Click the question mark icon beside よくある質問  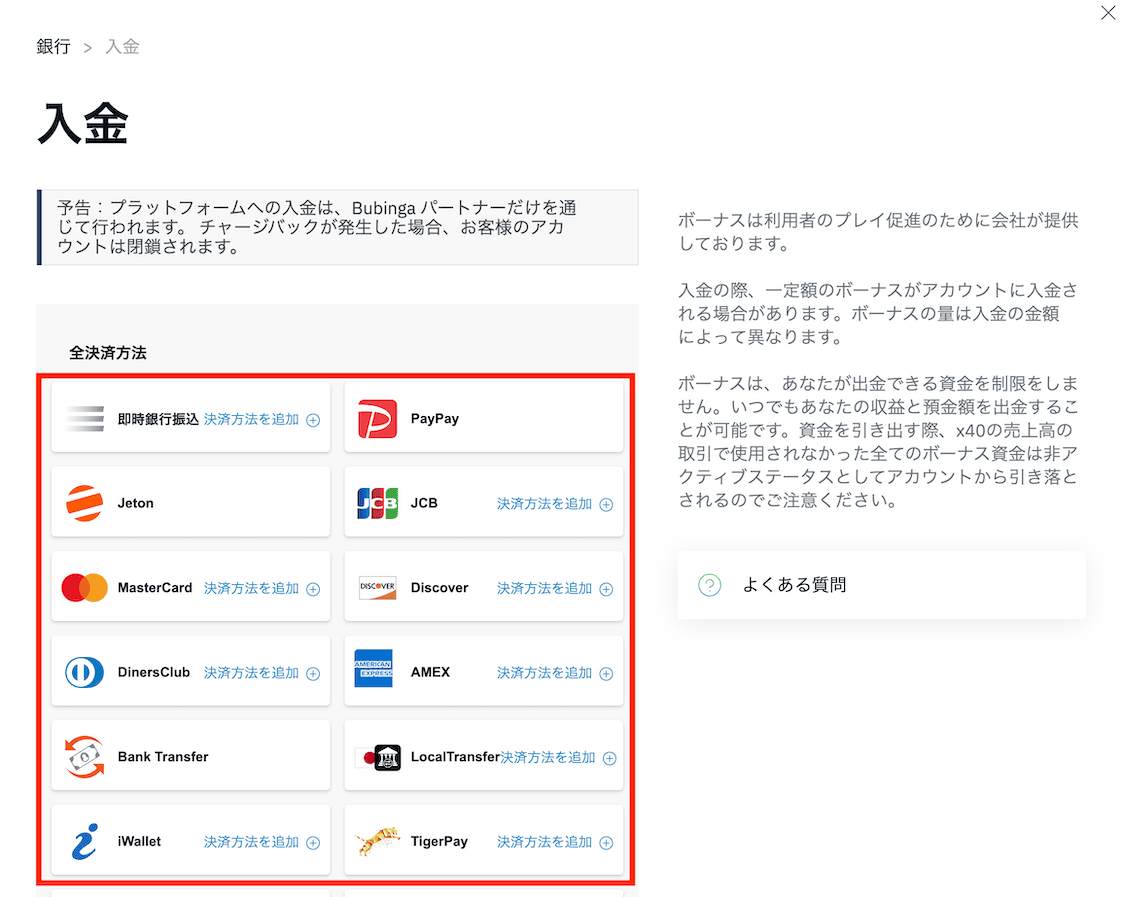point(709,585)
